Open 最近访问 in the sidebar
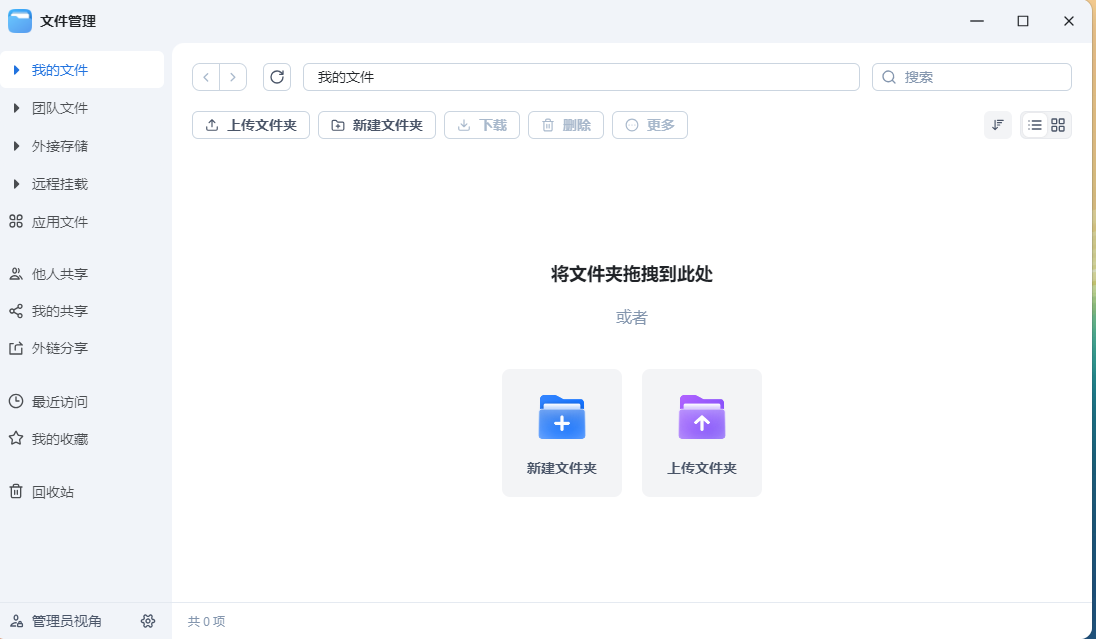 59,402
